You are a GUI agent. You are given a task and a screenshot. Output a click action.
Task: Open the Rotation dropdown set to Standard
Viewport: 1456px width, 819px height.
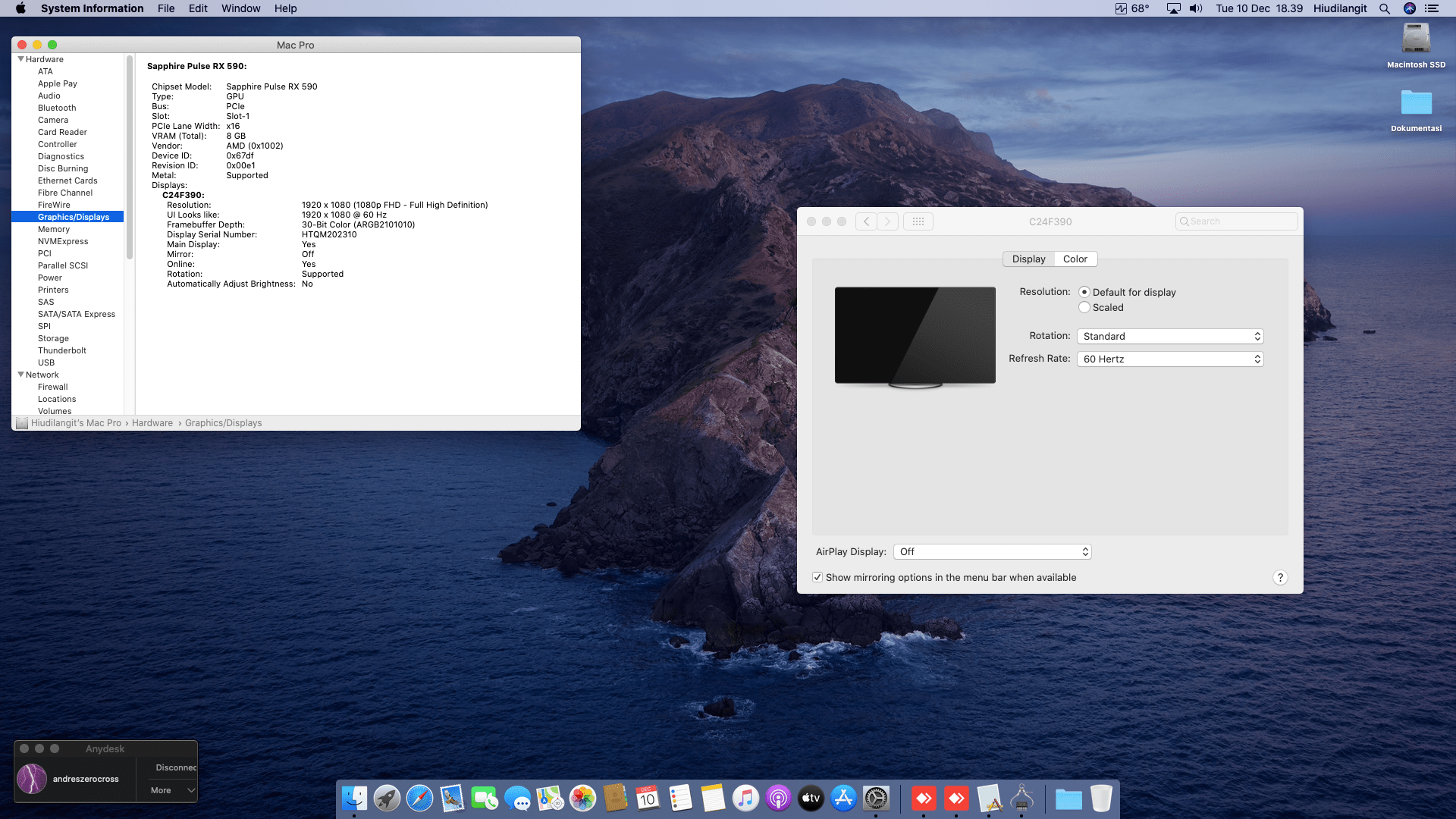[1170, 336]
